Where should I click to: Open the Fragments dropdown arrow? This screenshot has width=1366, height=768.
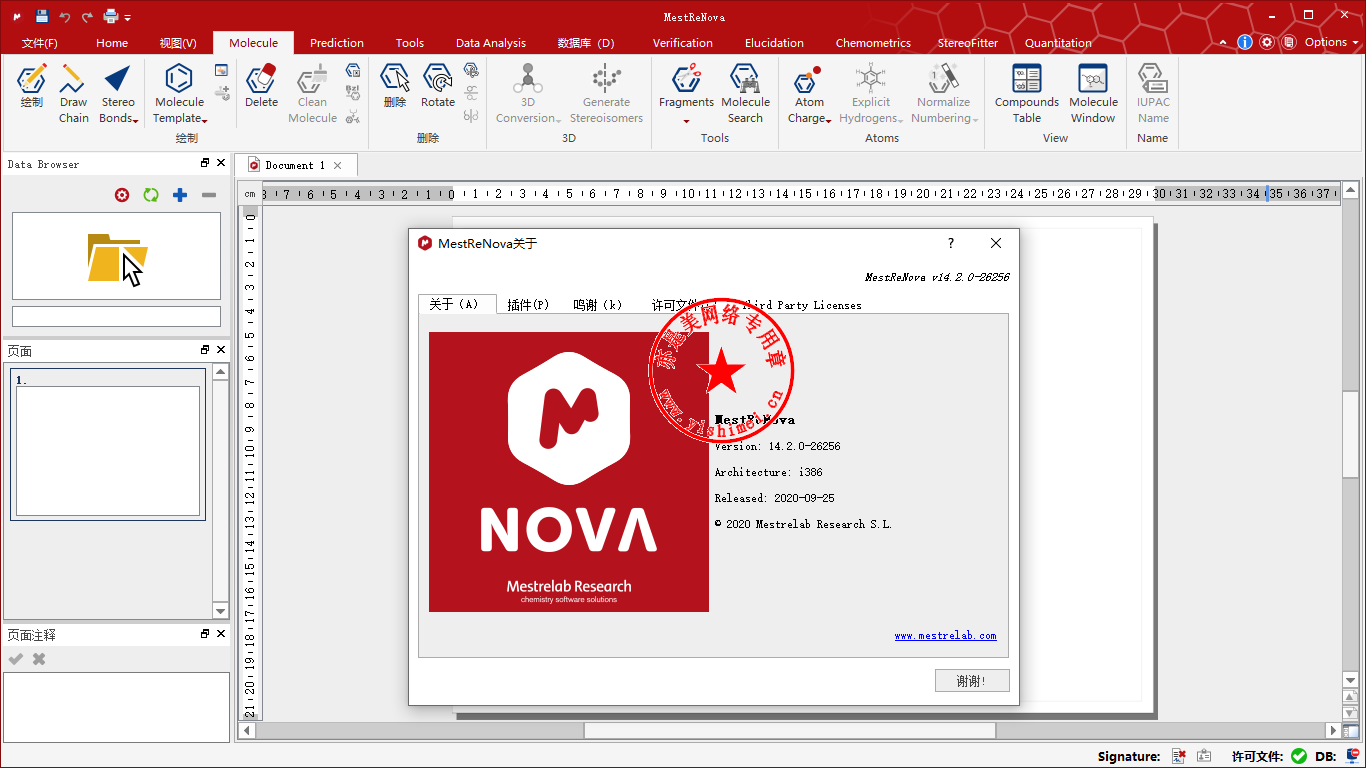coord(686,121)
